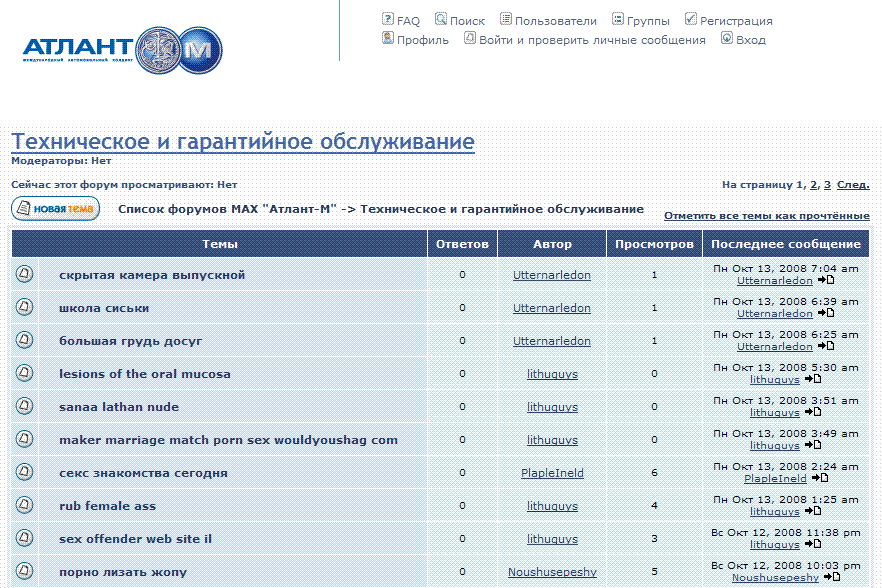The image size is (882, 588).
Task: Open topic "lesions of the oral mucosa"
Action: point(145,374)
